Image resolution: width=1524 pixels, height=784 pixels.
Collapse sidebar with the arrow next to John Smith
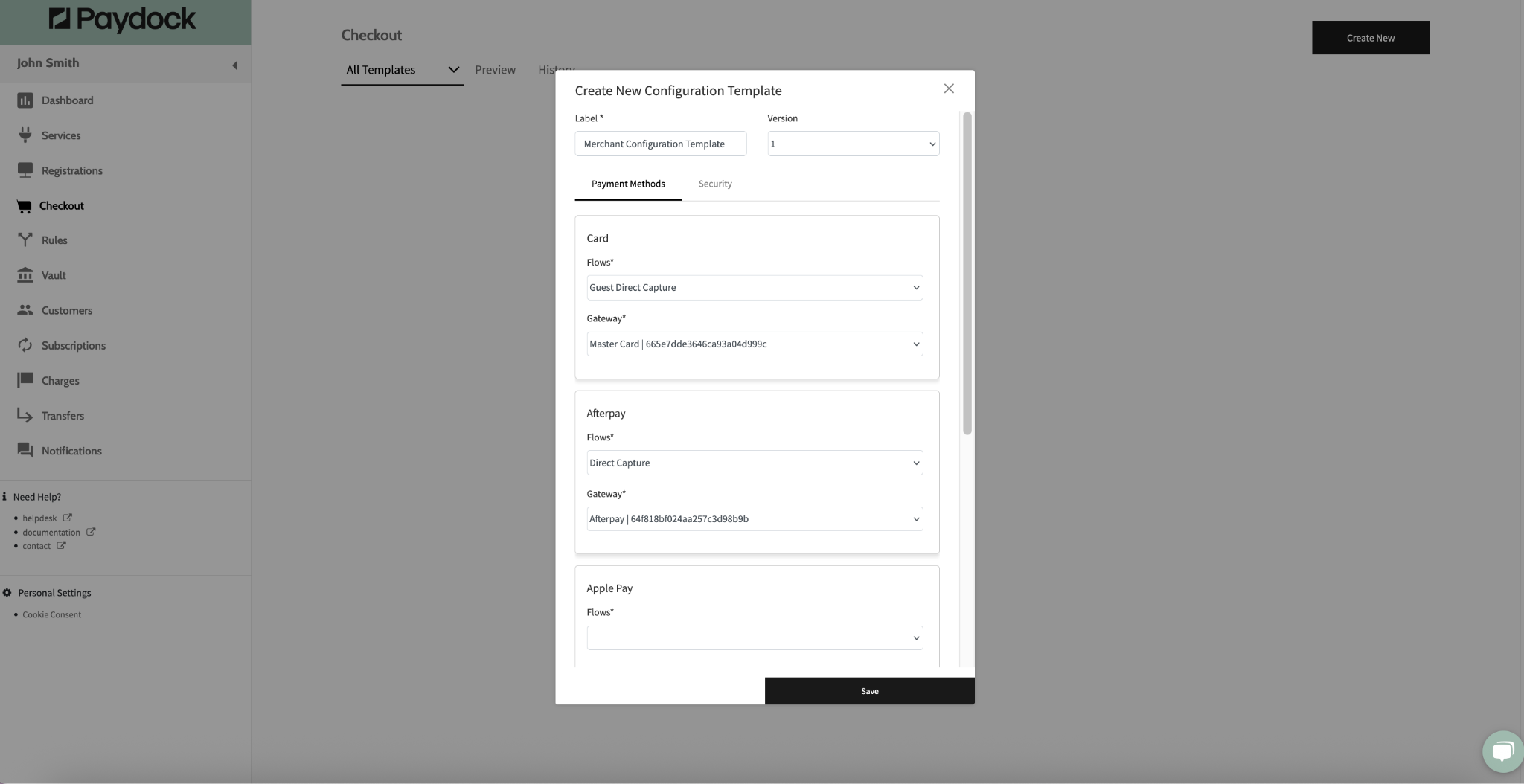coord(234,65)
